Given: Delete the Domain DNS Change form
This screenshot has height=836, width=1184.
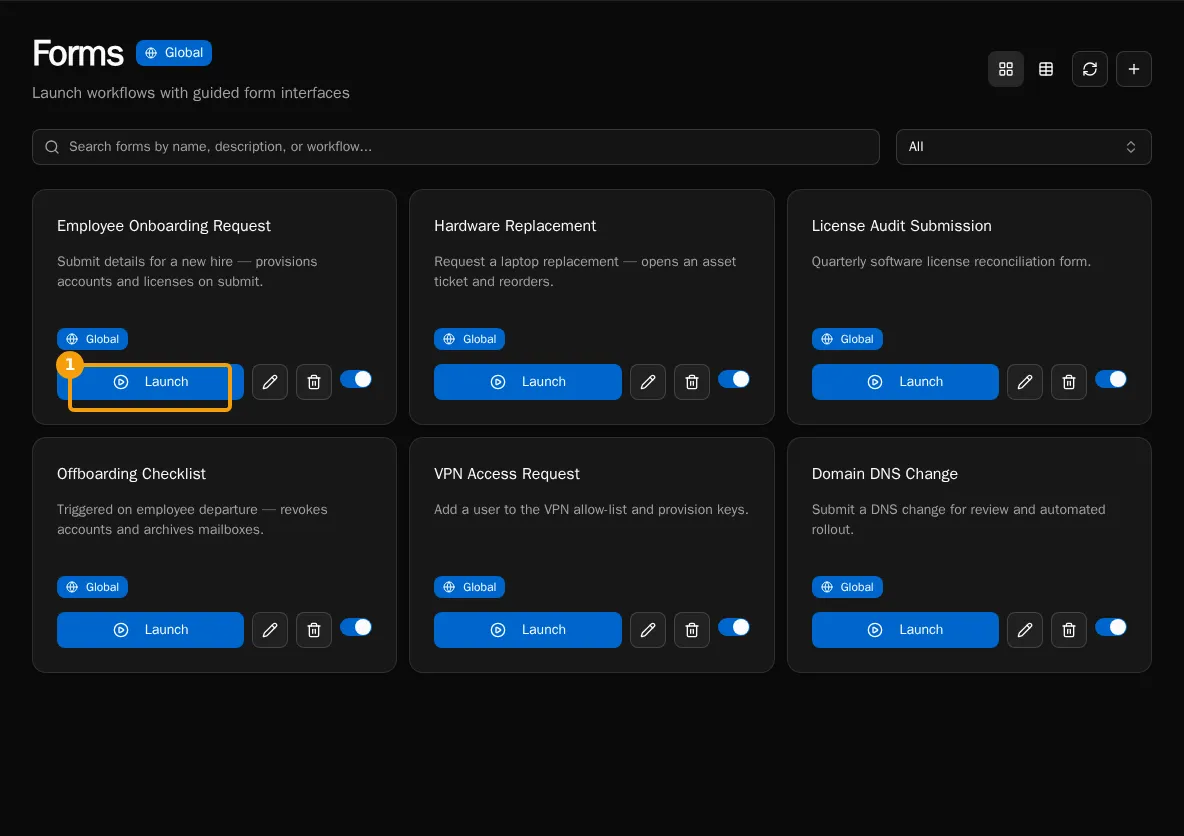Looking at the screenshot, I should pos(1068,630).
